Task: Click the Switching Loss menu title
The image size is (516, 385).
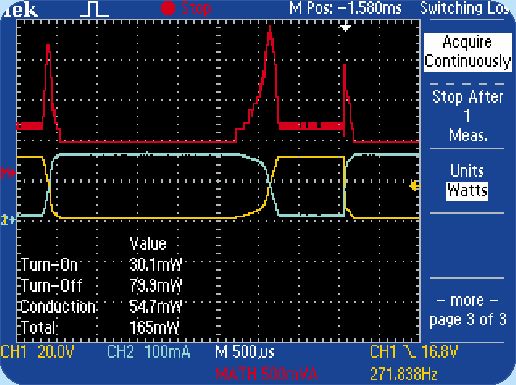Action: [x=465, y=8]
